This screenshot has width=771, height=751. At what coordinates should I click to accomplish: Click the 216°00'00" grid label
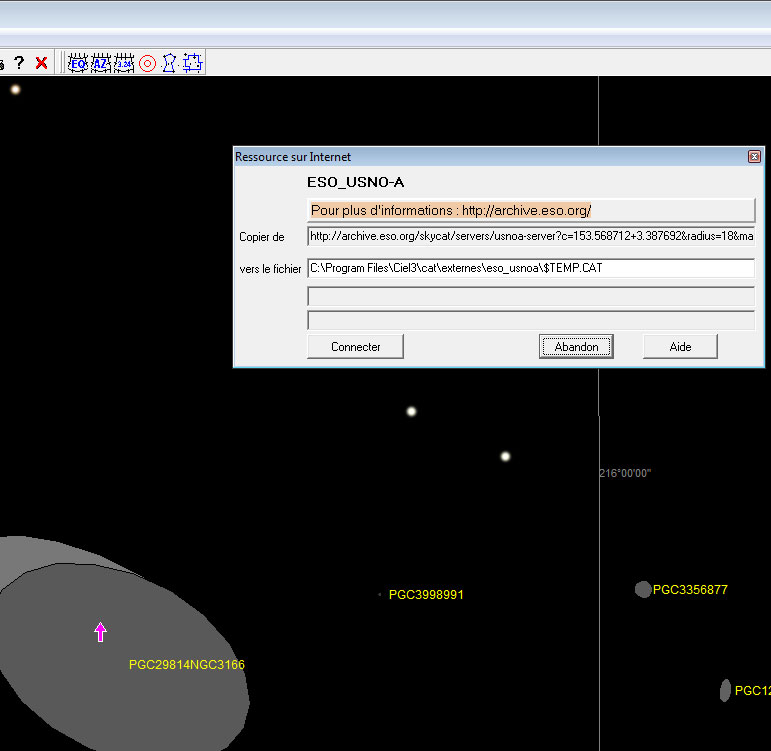pos(625,473)
